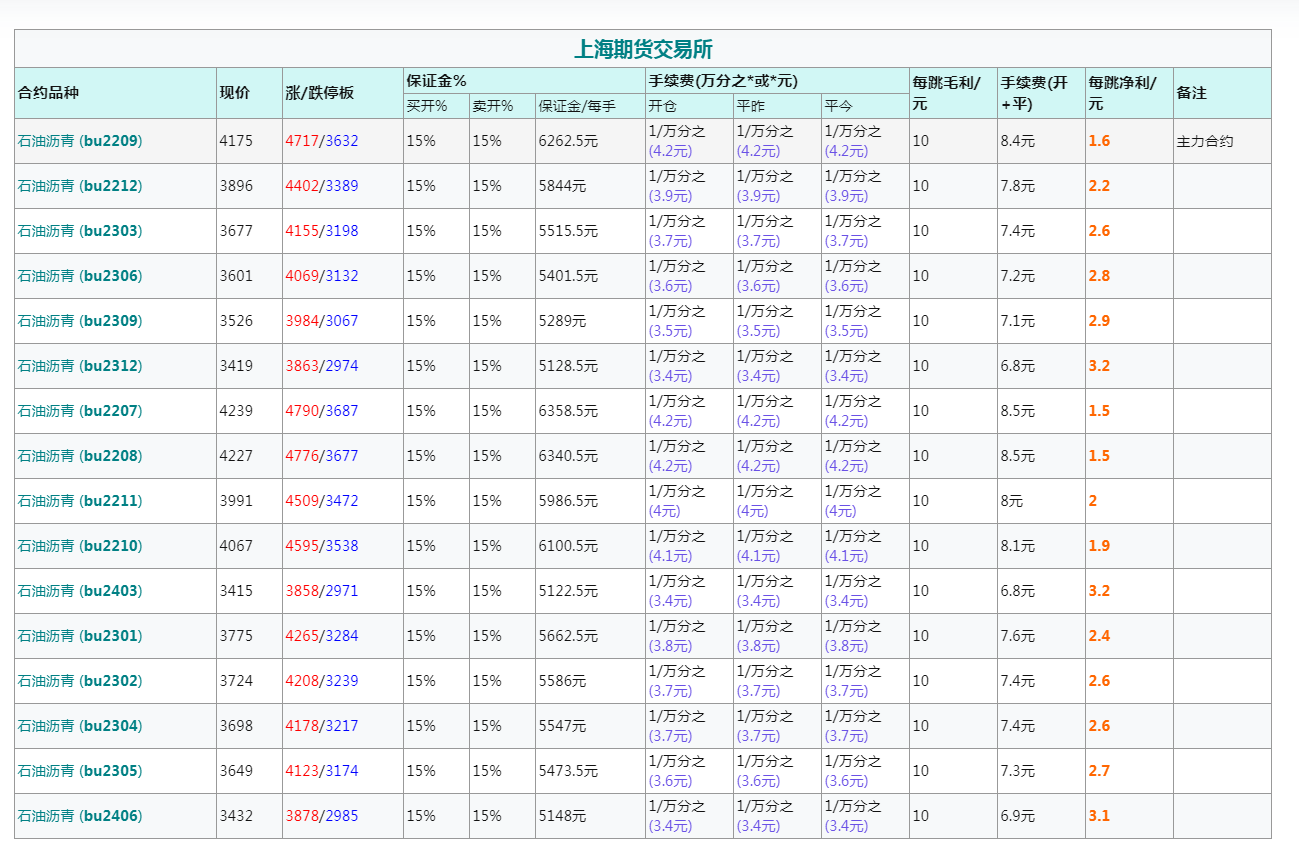The height and width of the screenshot is (854, 1299).
Task: Open the 石油沥青 (bu2305) contract link
Action: pos(80,771)
